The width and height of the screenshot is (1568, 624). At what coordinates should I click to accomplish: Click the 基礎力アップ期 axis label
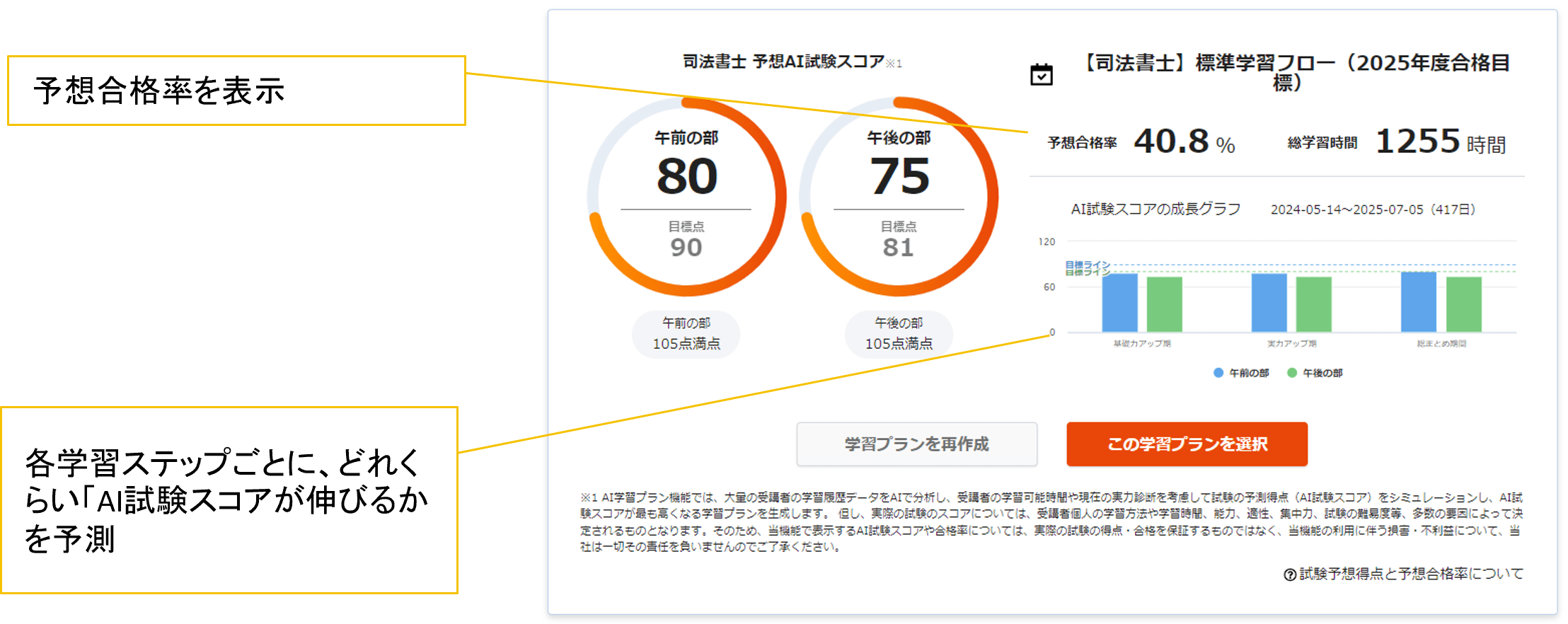[x=1142, y=344]
